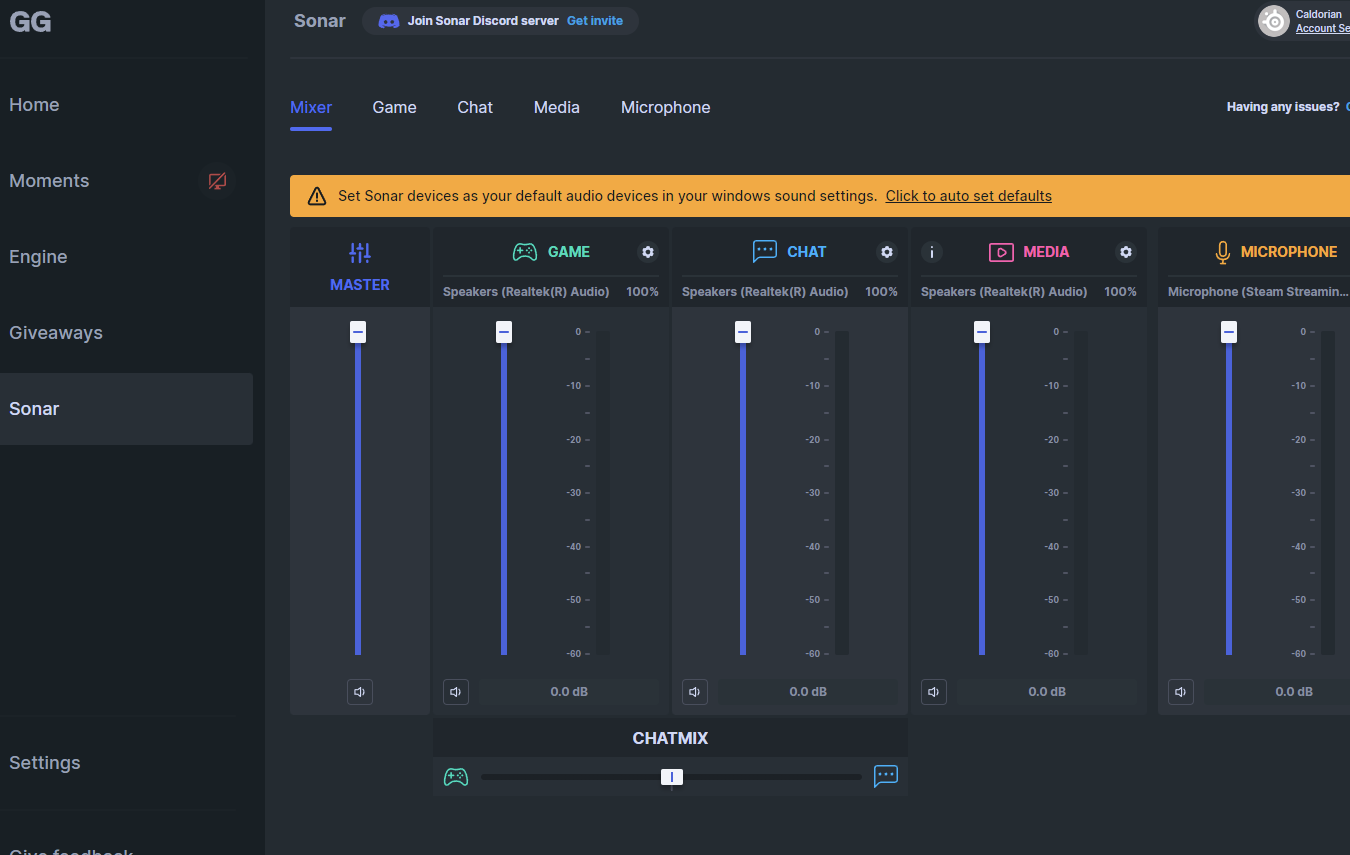Mute the GAME channel
1350x855 pixels.
456,692
